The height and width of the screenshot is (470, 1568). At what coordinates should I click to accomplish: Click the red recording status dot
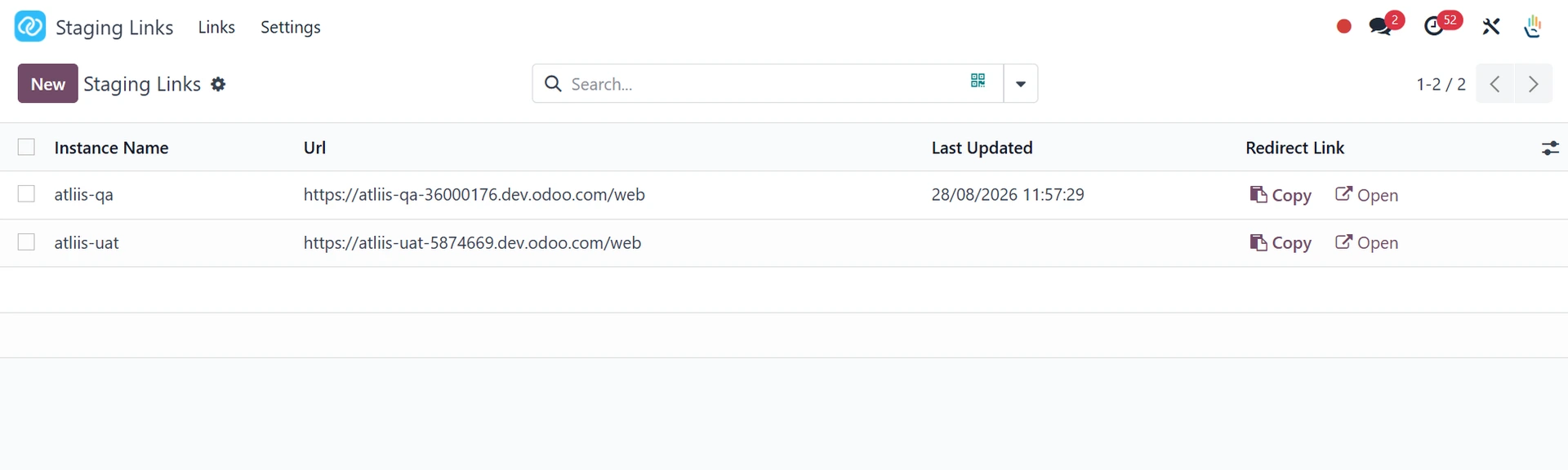[x=1343, y=27]
